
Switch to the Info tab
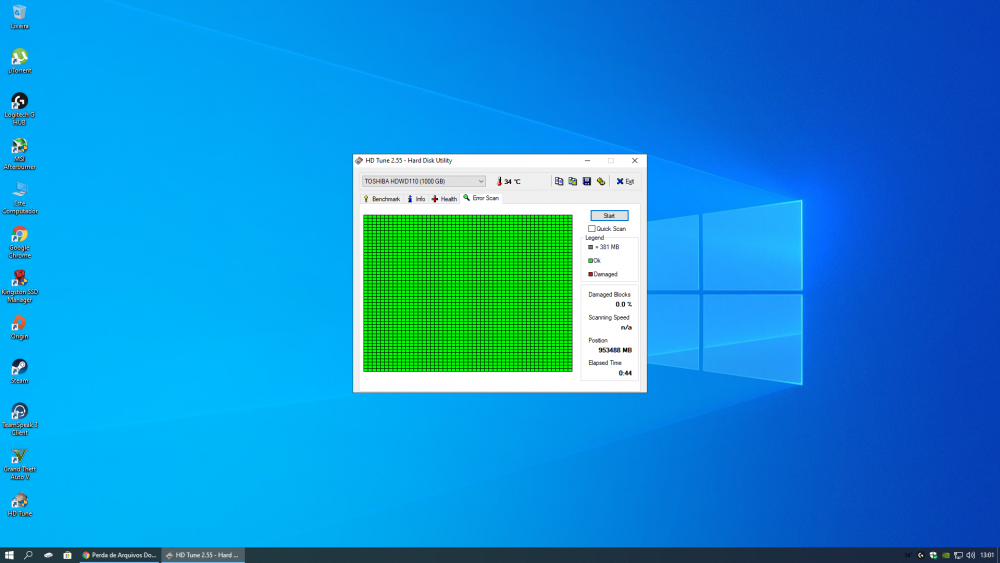click(416, 199)
